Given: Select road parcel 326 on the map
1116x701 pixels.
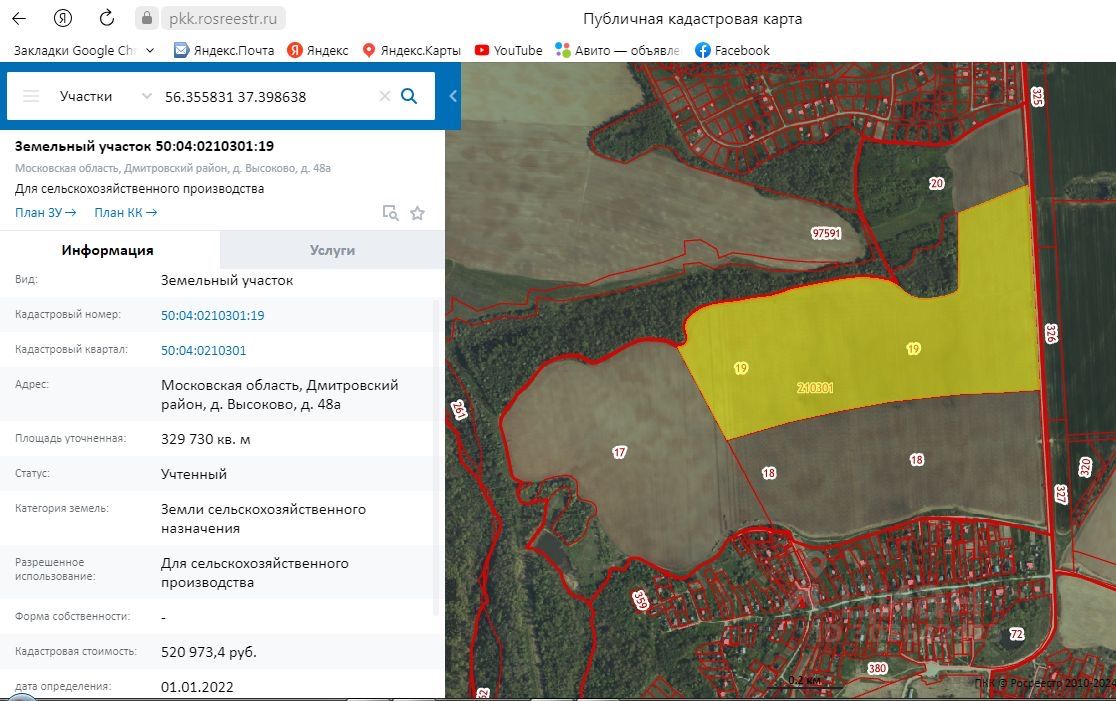Looking at the screenshot, I should pos(1051,334).
